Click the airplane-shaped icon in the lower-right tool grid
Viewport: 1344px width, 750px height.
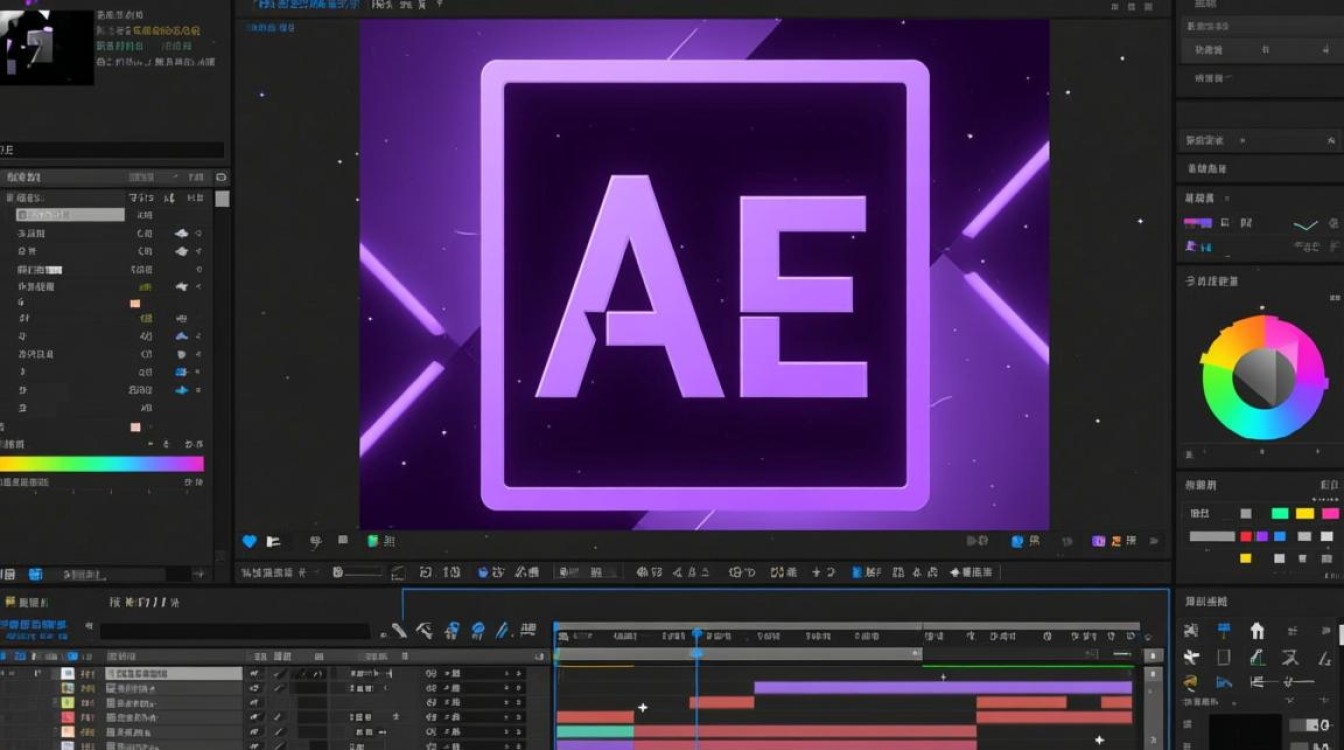(1190, 657)
